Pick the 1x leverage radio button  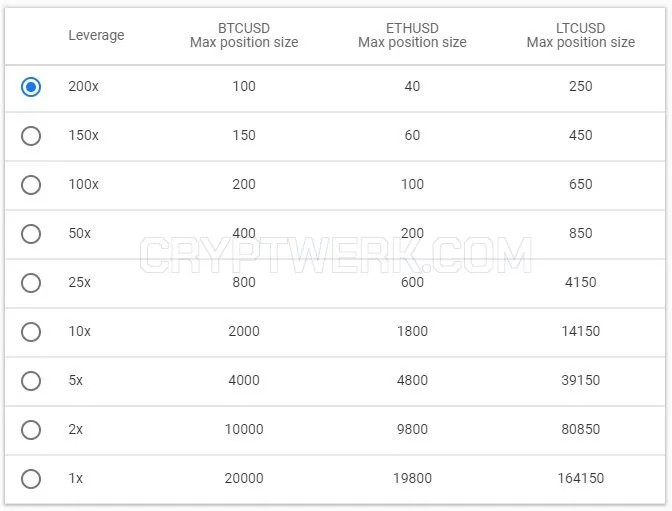(31, 478)
